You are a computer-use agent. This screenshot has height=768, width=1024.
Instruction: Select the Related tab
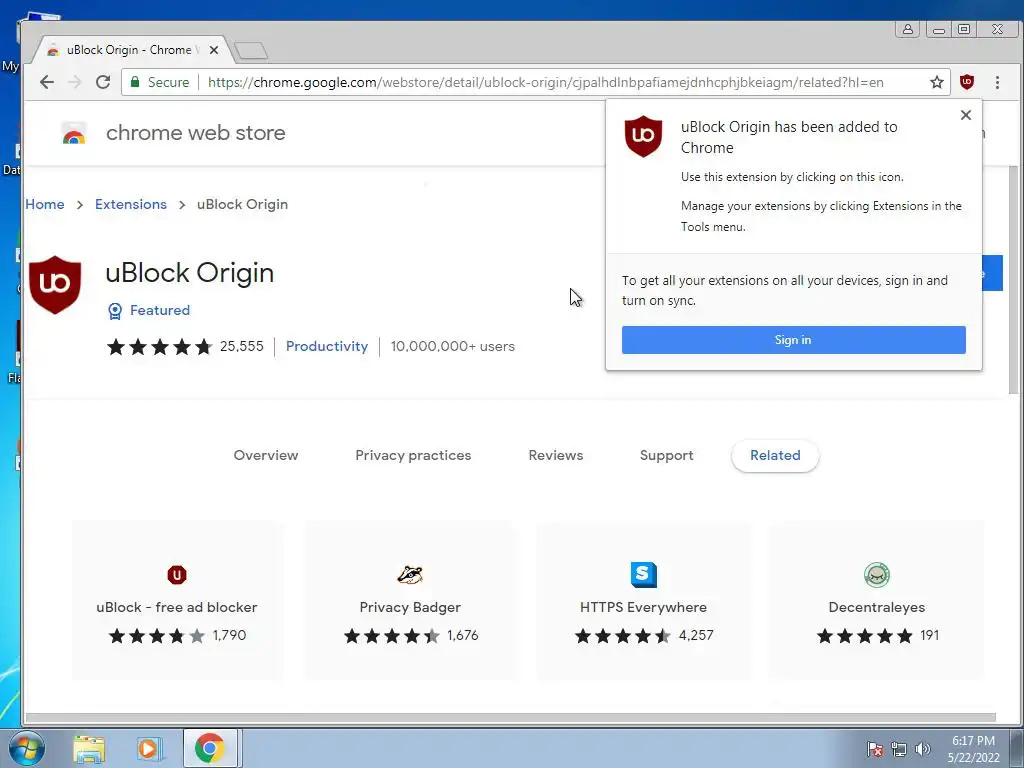coord(775,455)
